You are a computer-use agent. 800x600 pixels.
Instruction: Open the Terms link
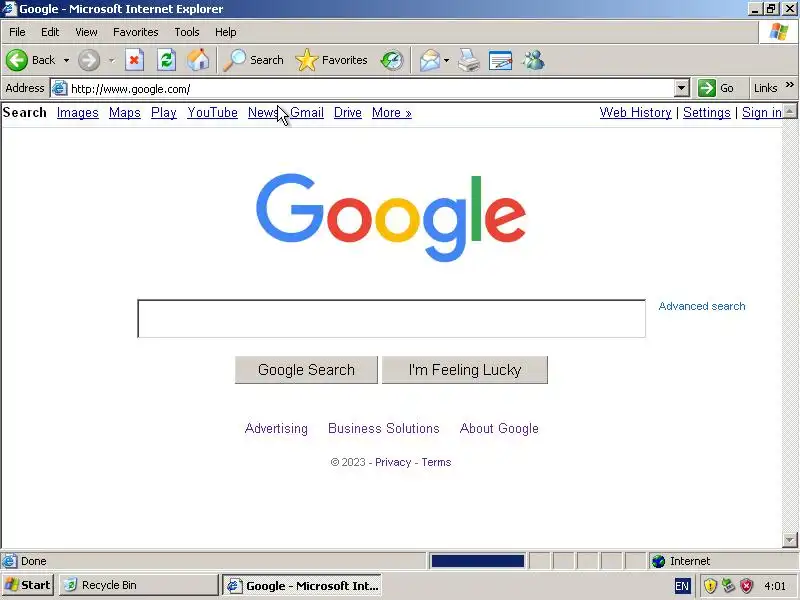436,462
